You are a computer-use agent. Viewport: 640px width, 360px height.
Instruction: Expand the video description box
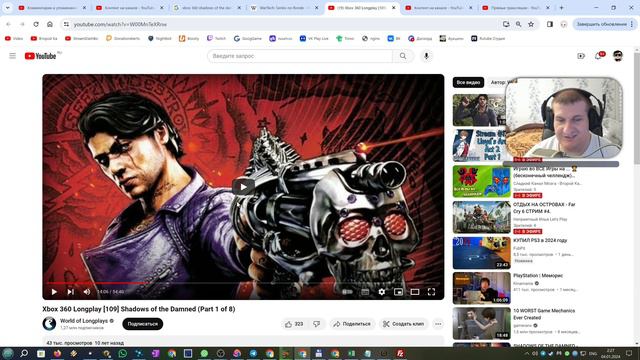243,342
